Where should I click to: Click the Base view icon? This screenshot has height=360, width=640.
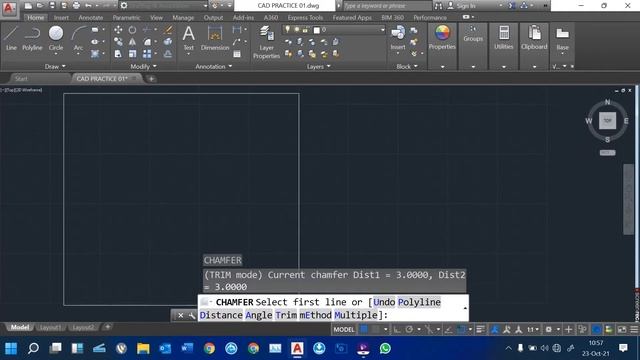click(562, 33)
